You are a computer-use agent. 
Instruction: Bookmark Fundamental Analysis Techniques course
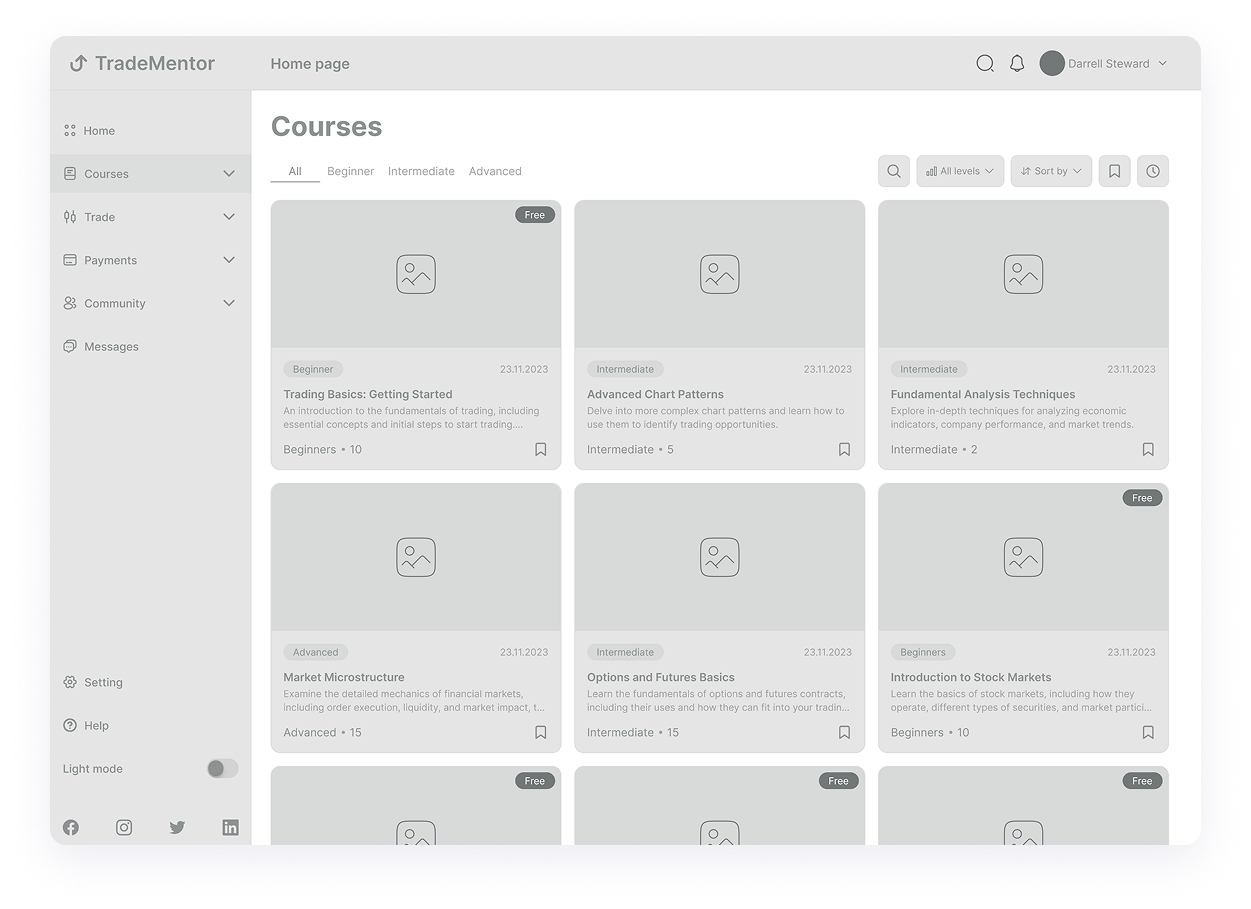coord(1148,449)
